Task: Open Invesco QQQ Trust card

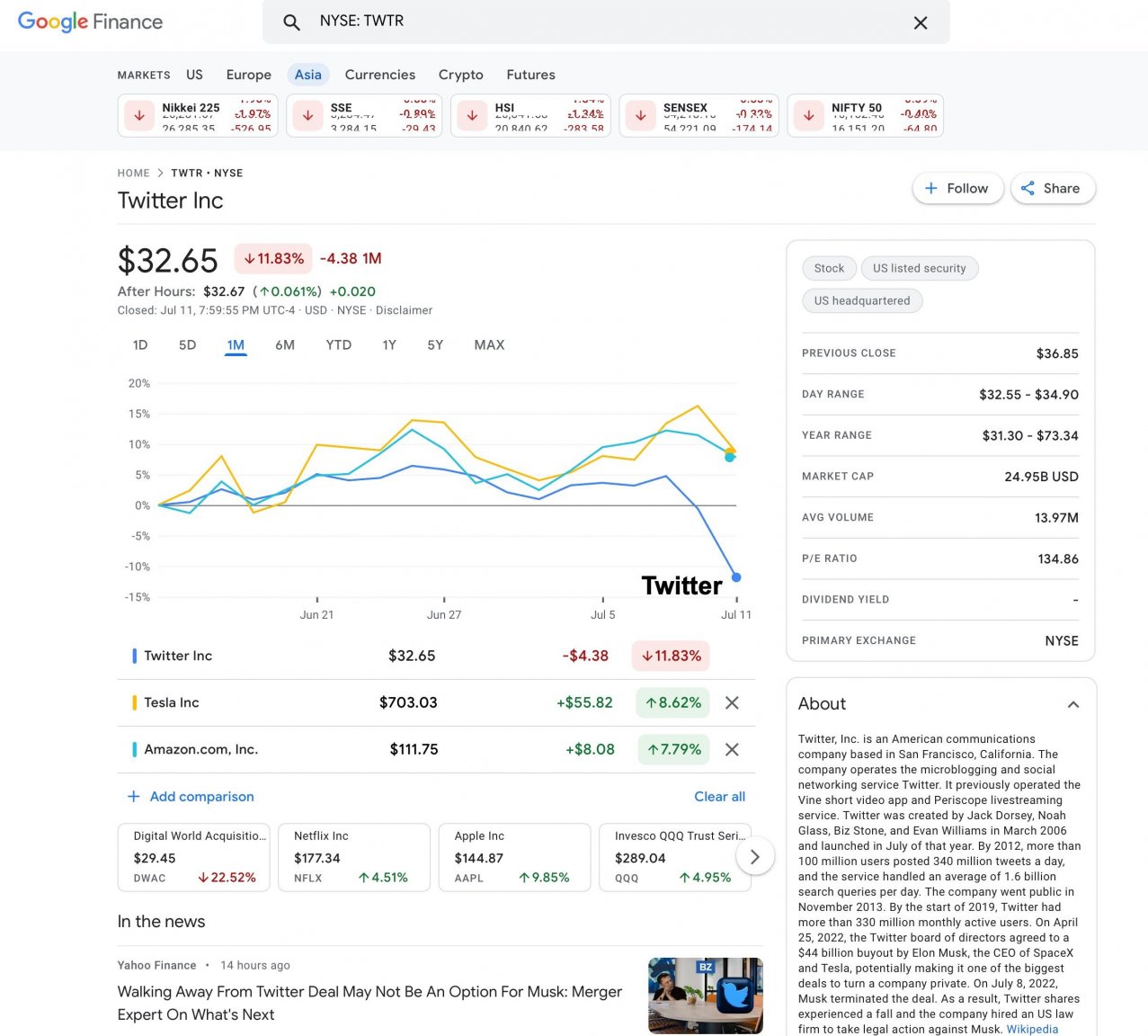Action: [x=674, y=857]
